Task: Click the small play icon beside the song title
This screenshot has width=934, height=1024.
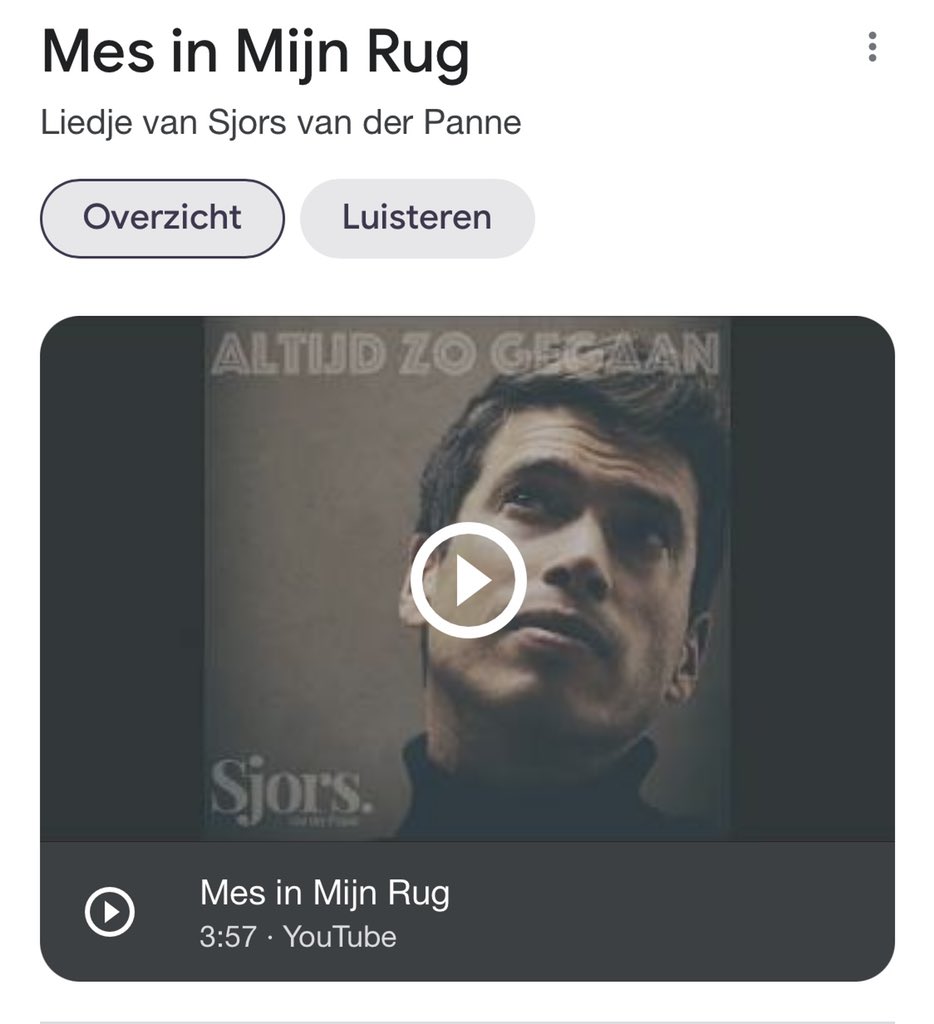Action: pos(109,911)
